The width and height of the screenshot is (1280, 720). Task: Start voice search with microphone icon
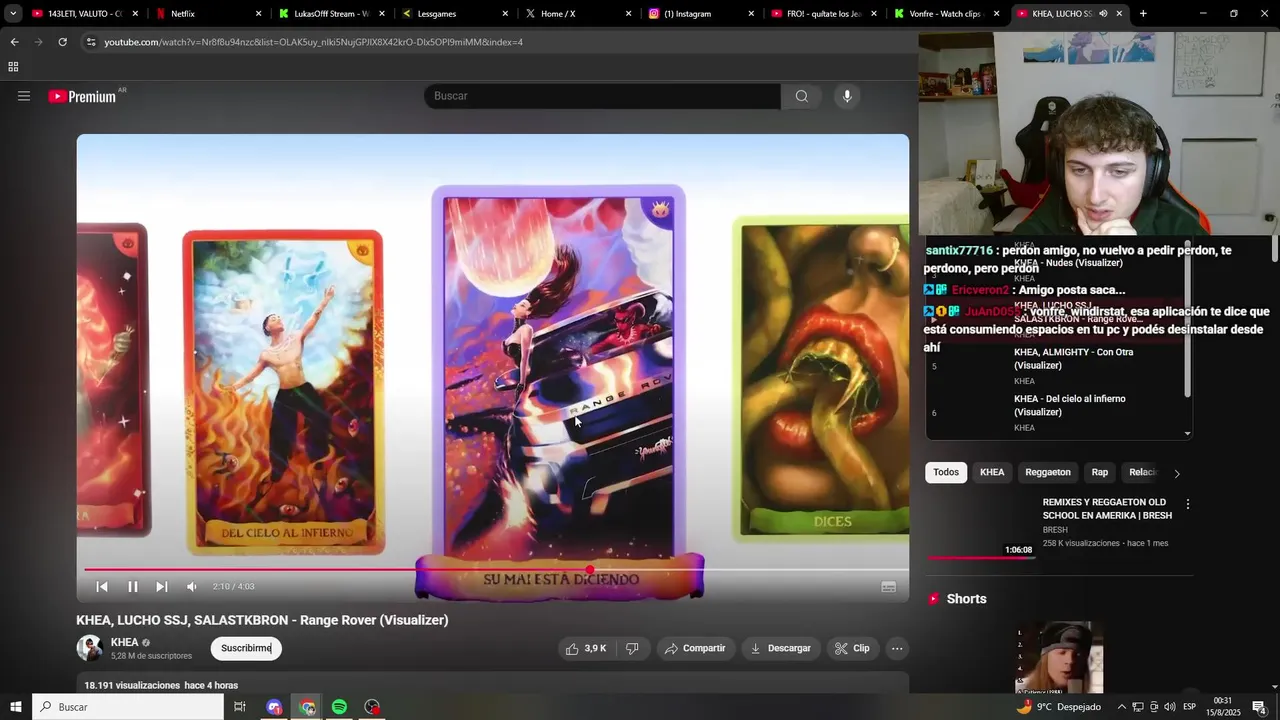(847, 96)
